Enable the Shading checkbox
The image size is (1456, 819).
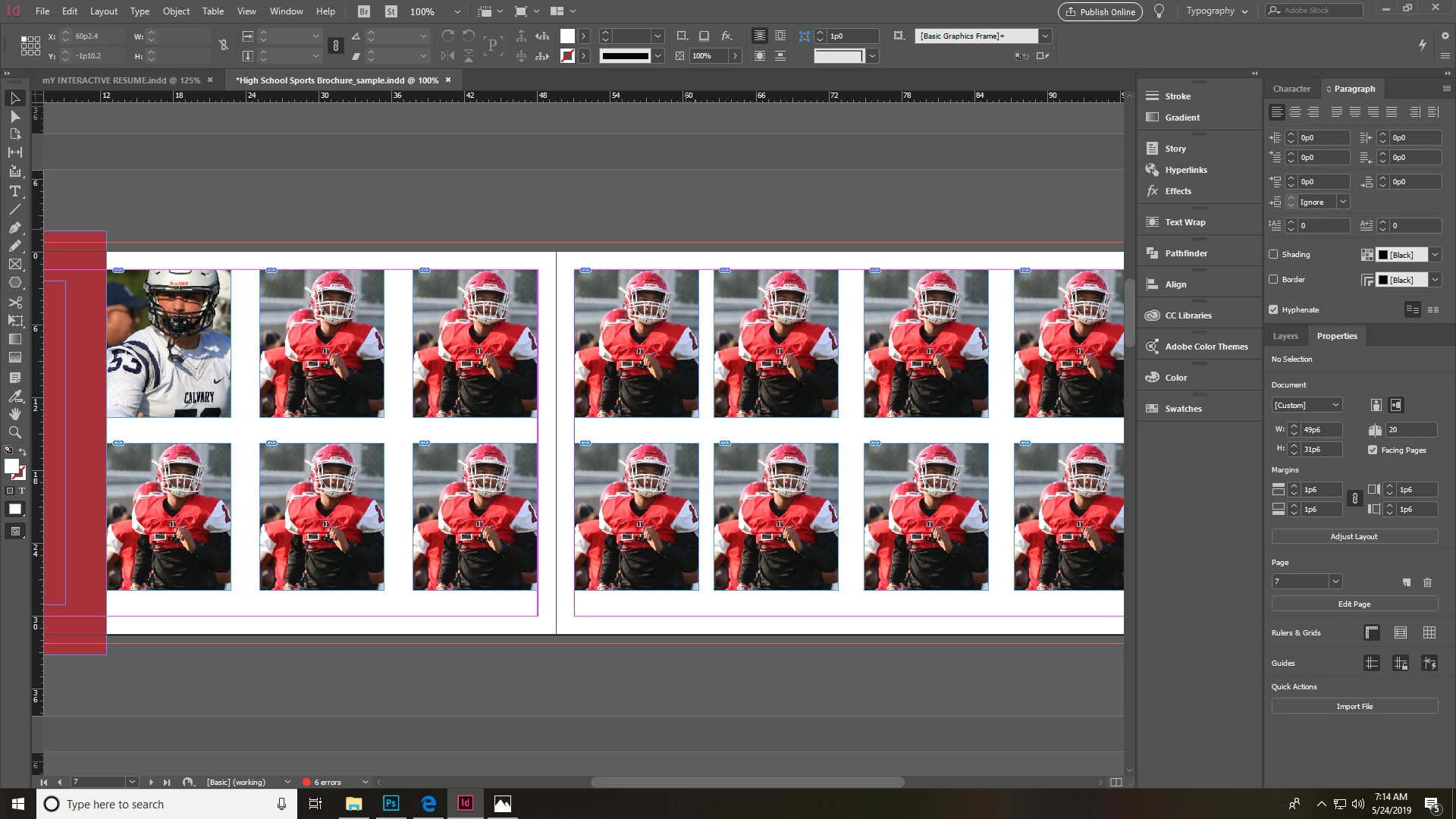1273,254
